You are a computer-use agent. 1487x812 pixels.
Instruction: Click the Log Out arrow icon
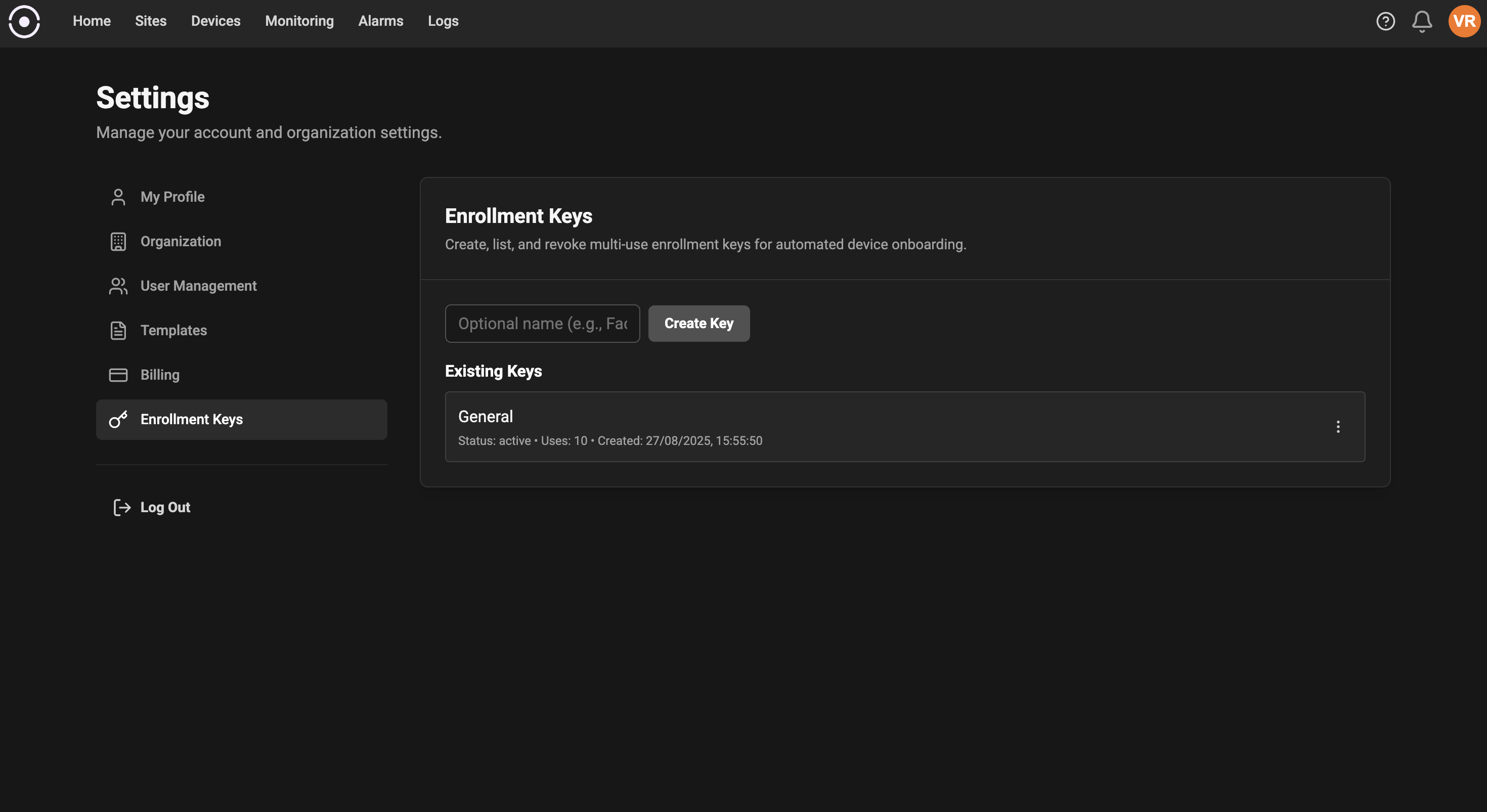point(121,507)
